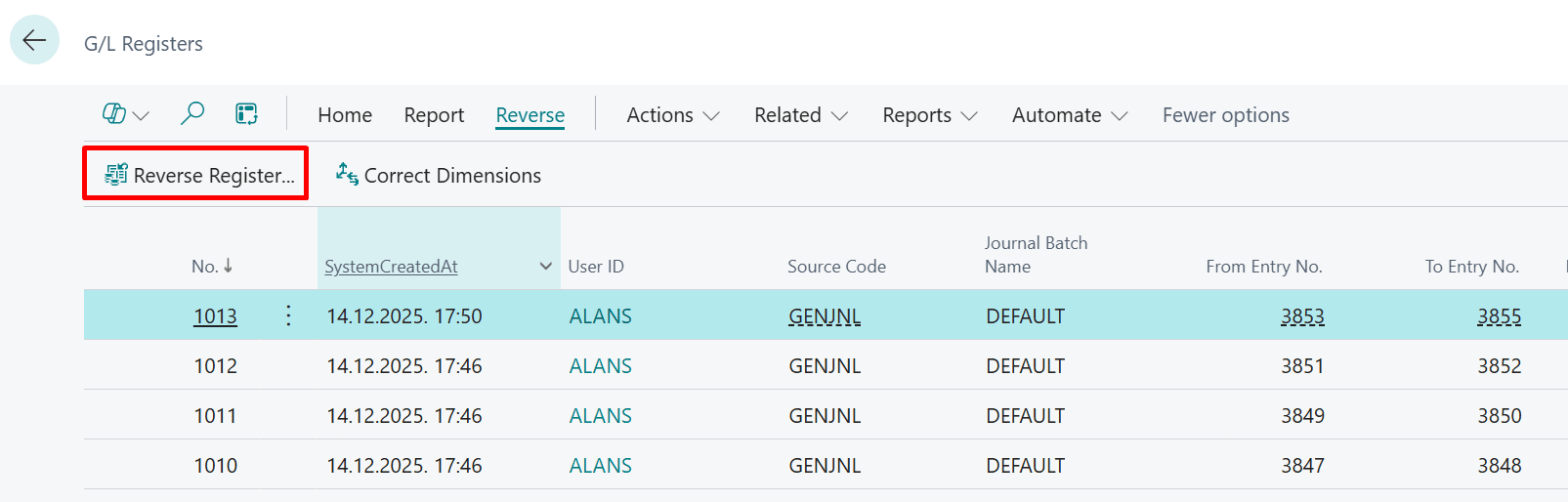The image size is (1568, 502).
Task: Click the Reverse Register action
Action: (x=200, y=175)
